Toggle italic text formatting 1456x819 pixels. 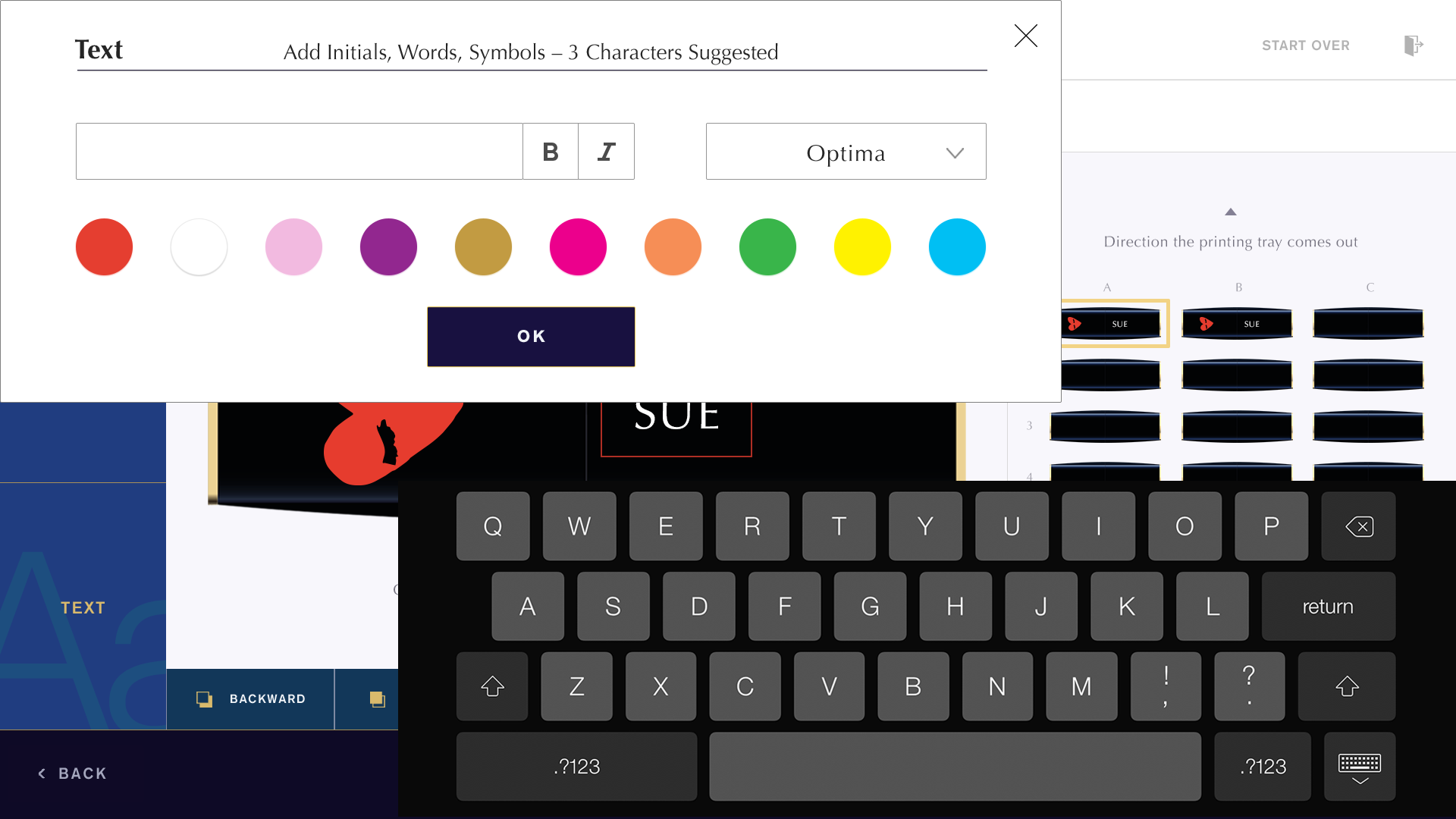tap(606, 152)
